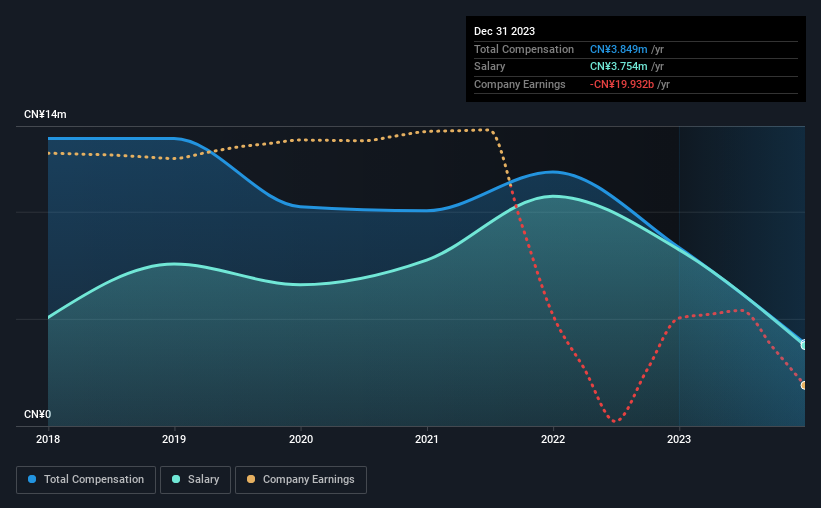Click the salary endpoint marker at 2023 end
This screenshot has width=821, height=508.
coord(804,345)
